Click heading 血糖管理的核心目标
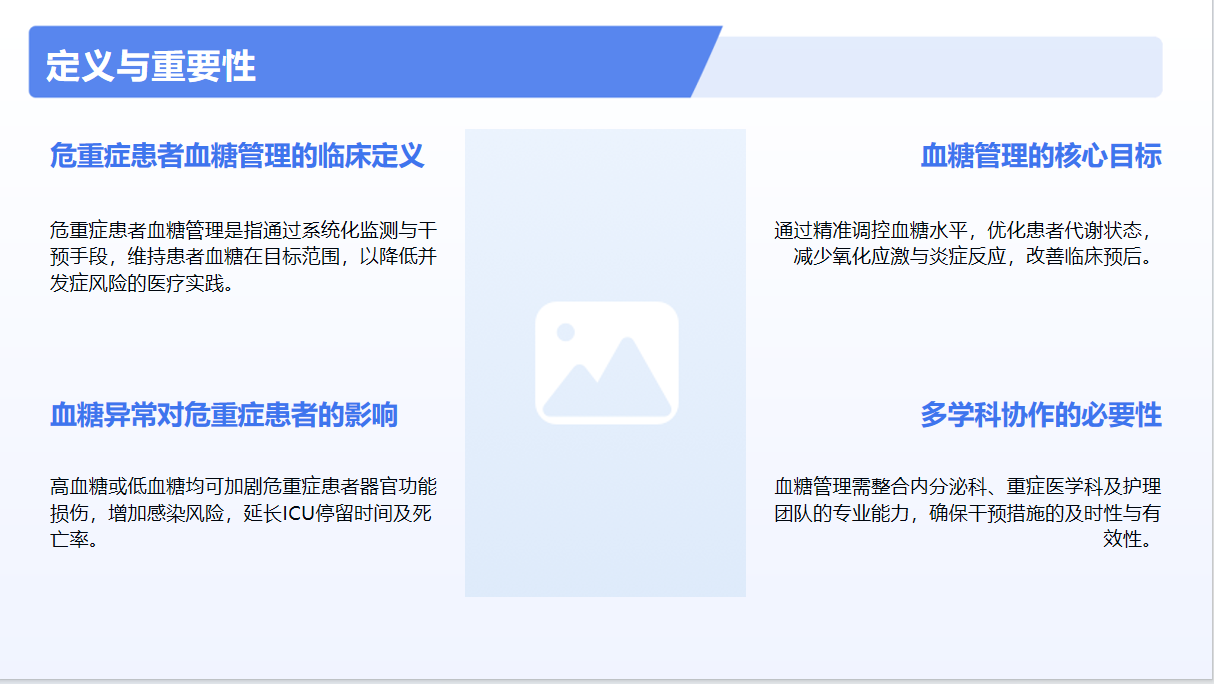 point(1040,158)
